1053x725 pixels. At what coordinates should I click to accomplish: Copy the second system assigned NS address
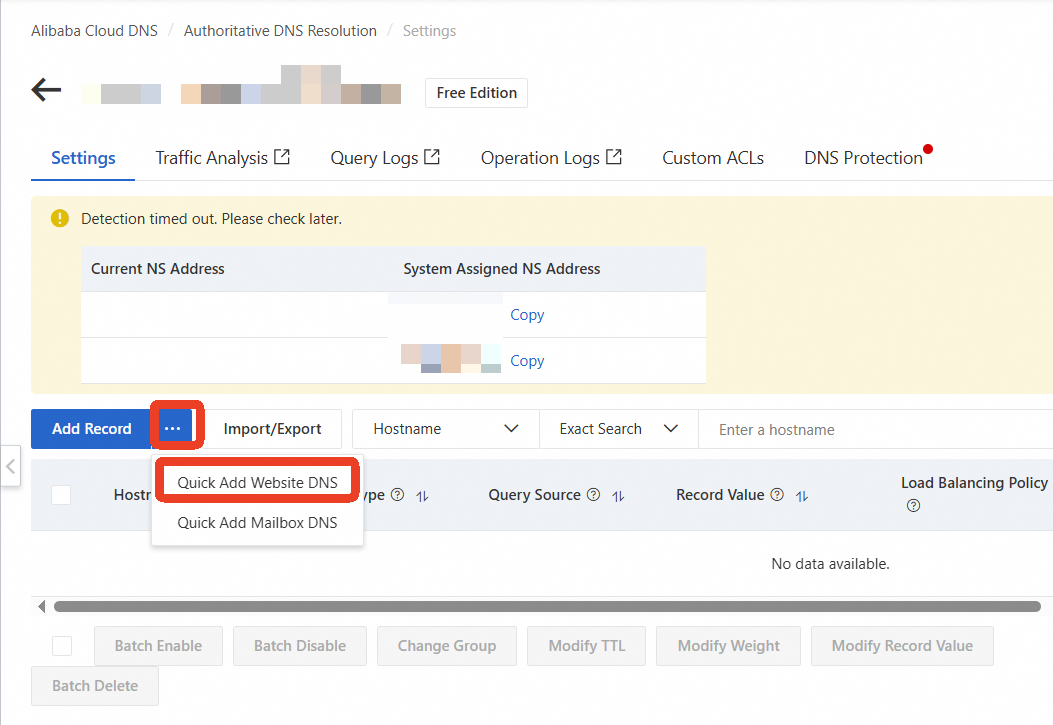(x=527, y=360)
